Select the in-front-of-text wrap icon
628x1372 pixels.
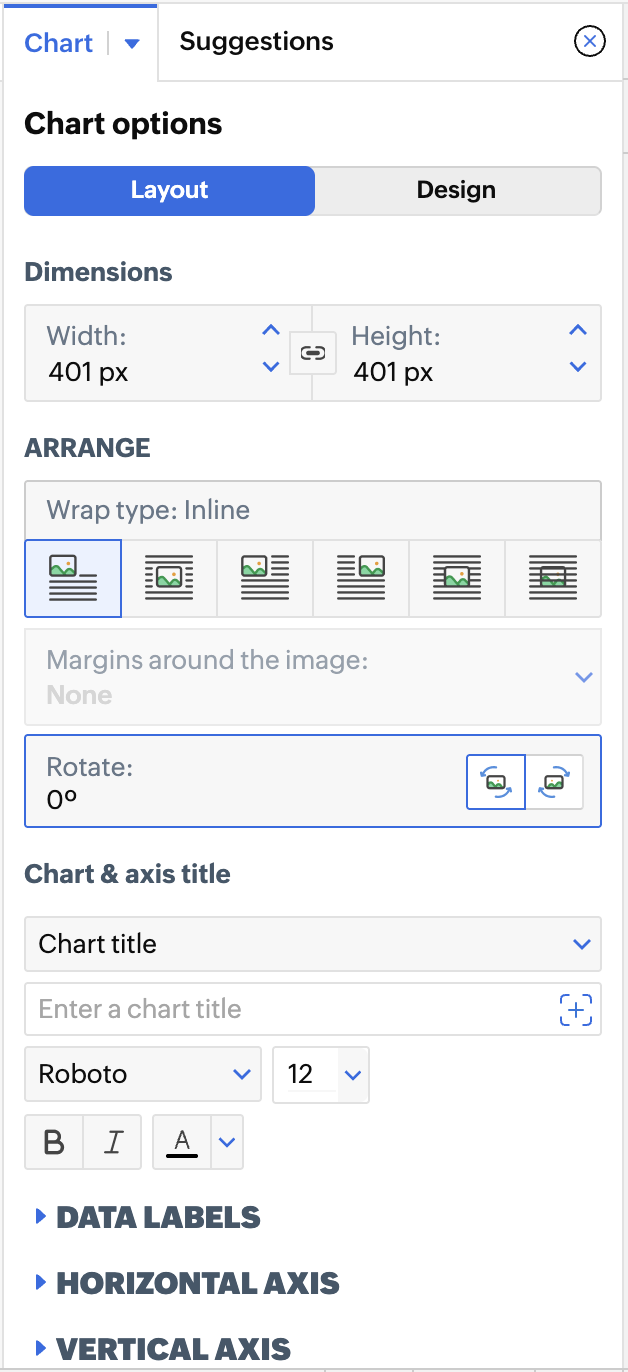click(x=457, y=579)
